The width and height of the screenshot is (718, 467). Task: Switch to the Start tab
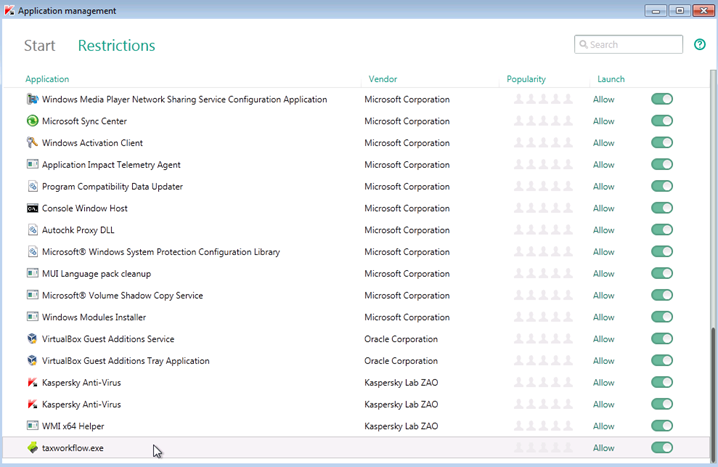point(39,45)
